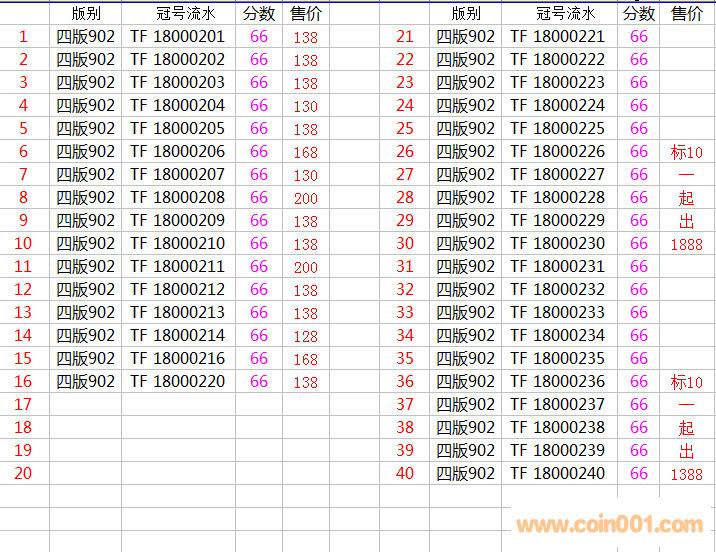Click the 标10 cell in row 26
Viewport: 716px width, 552px height.
tap(686, 152)
